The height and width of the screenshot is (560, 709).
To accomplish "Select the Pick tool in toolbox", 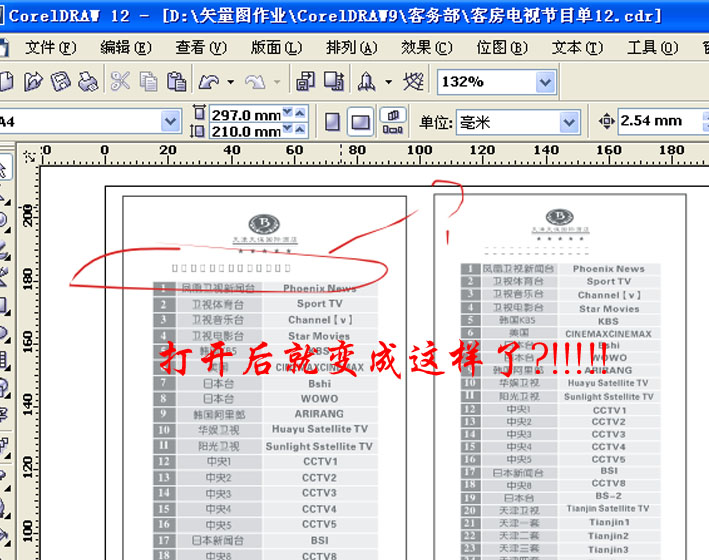I will pos(4,168).
